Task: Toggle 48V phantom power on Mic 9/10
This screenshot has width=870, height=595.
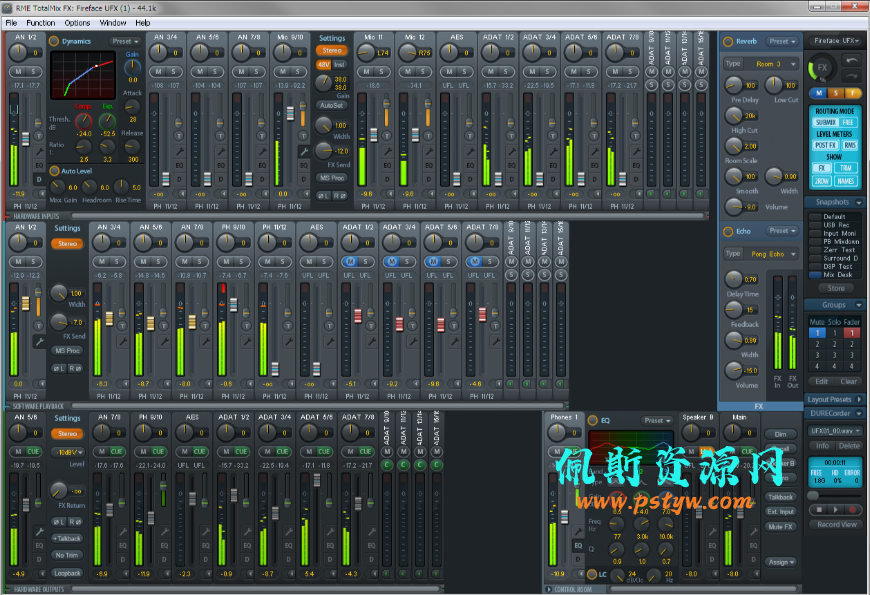Action: [323, 64]
